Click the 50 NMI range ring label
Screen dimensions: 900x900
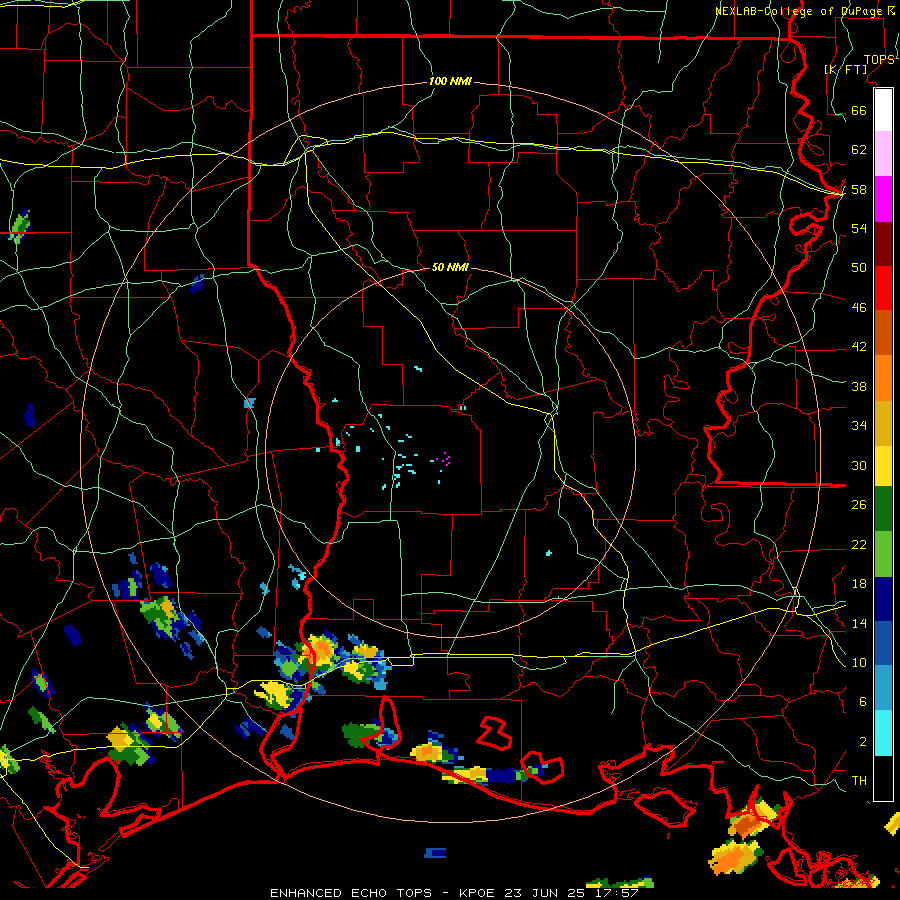[450, 267]
